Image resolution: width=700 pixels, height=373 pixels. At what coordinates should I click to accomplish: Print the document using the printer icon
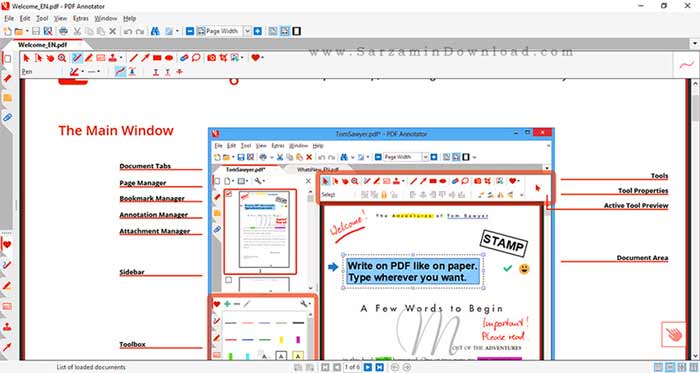coord(63,31)
